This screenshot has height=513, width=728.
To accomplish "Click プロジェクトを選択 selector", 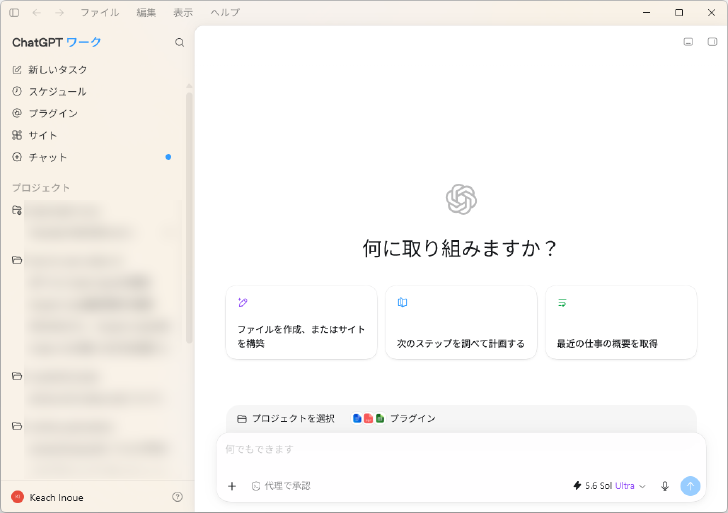I will (286, 419).
